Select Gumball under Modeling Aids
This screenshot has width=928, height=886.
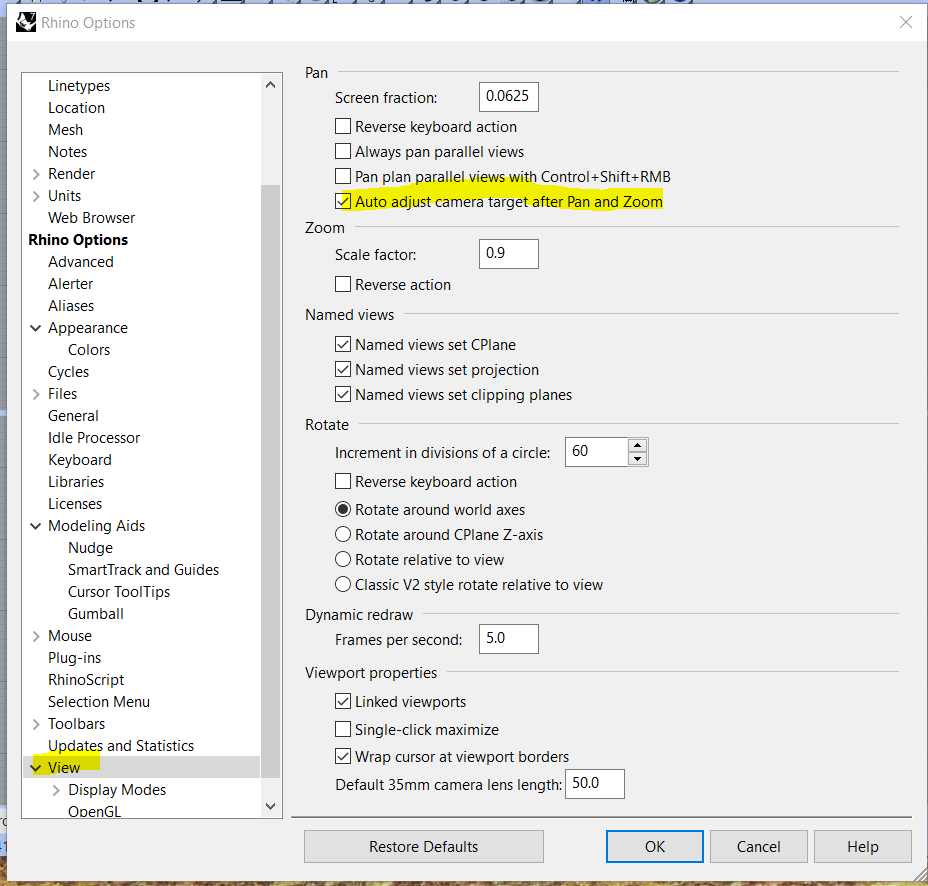(95, 614)
